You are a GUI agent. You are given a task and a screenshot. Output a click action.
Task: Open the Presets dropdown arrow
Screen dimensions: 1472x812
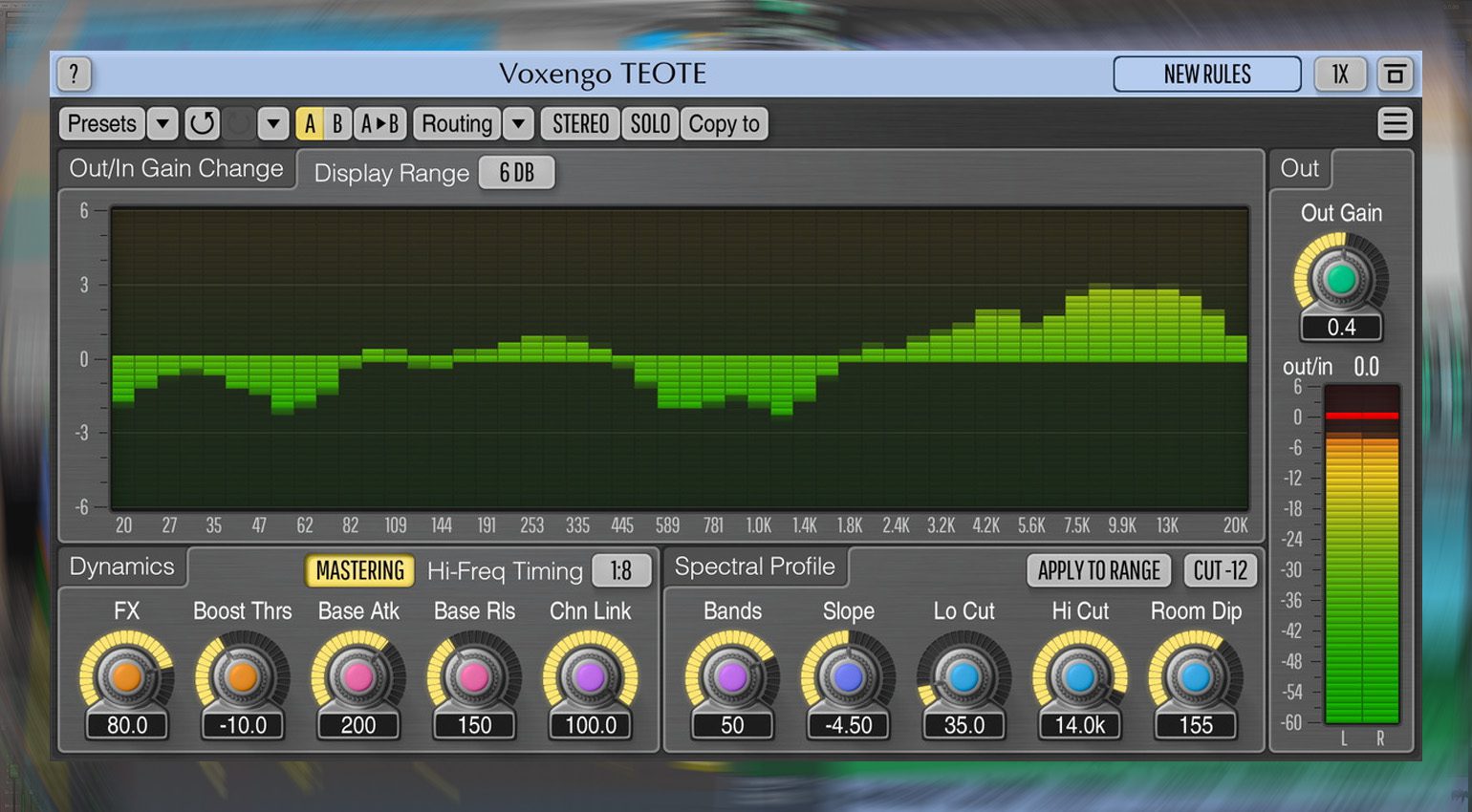(163, 123)
